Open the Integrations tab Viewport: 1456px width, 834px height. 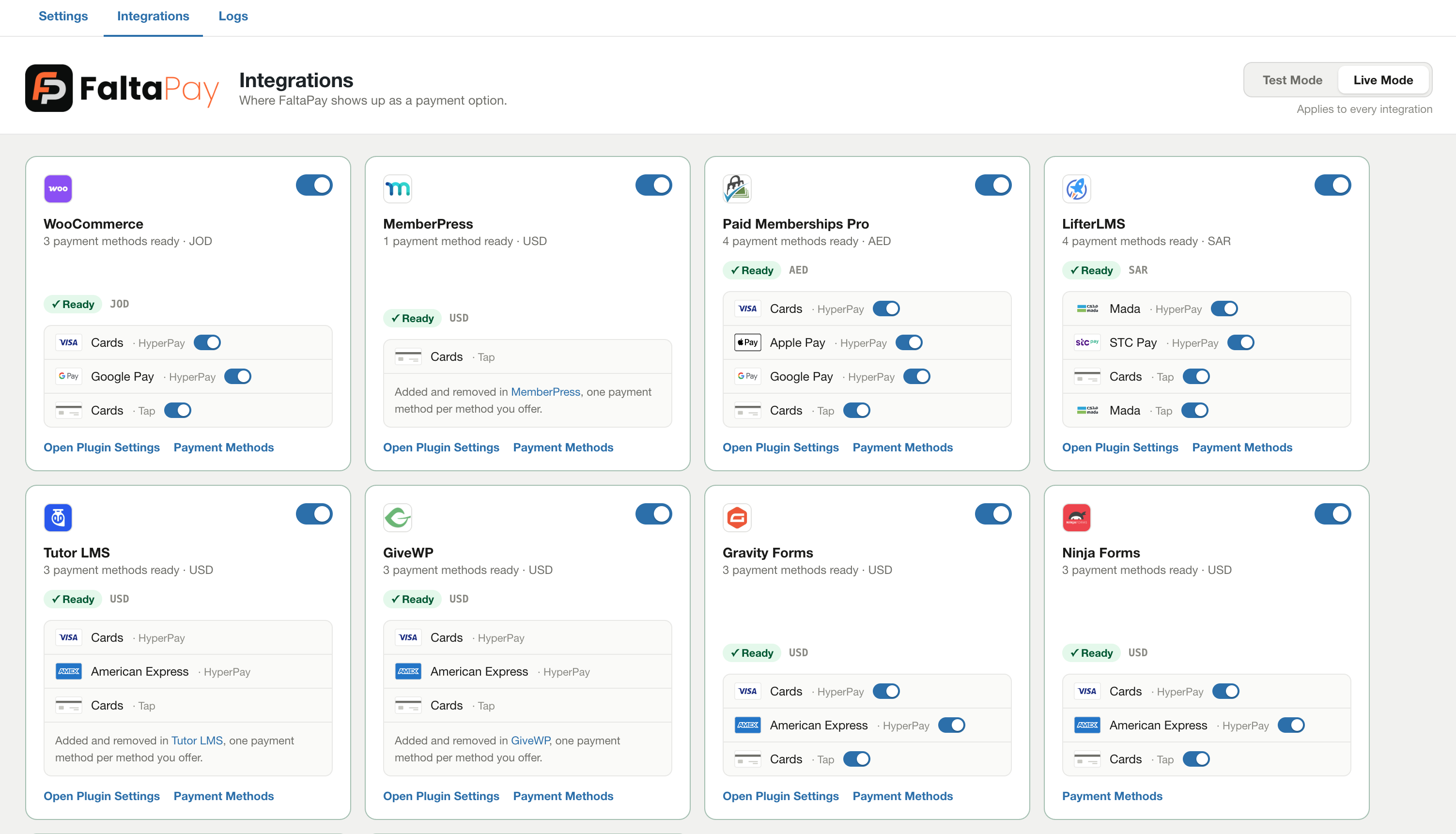pyautogui.click(x=153, y=16)
